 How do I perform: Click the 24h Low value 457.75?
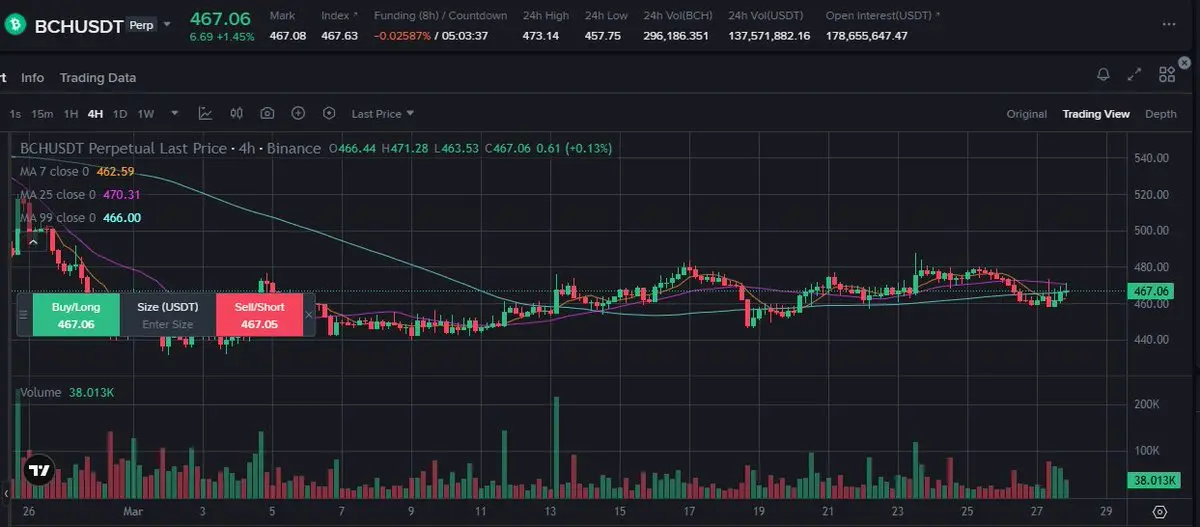pos(603,36)
